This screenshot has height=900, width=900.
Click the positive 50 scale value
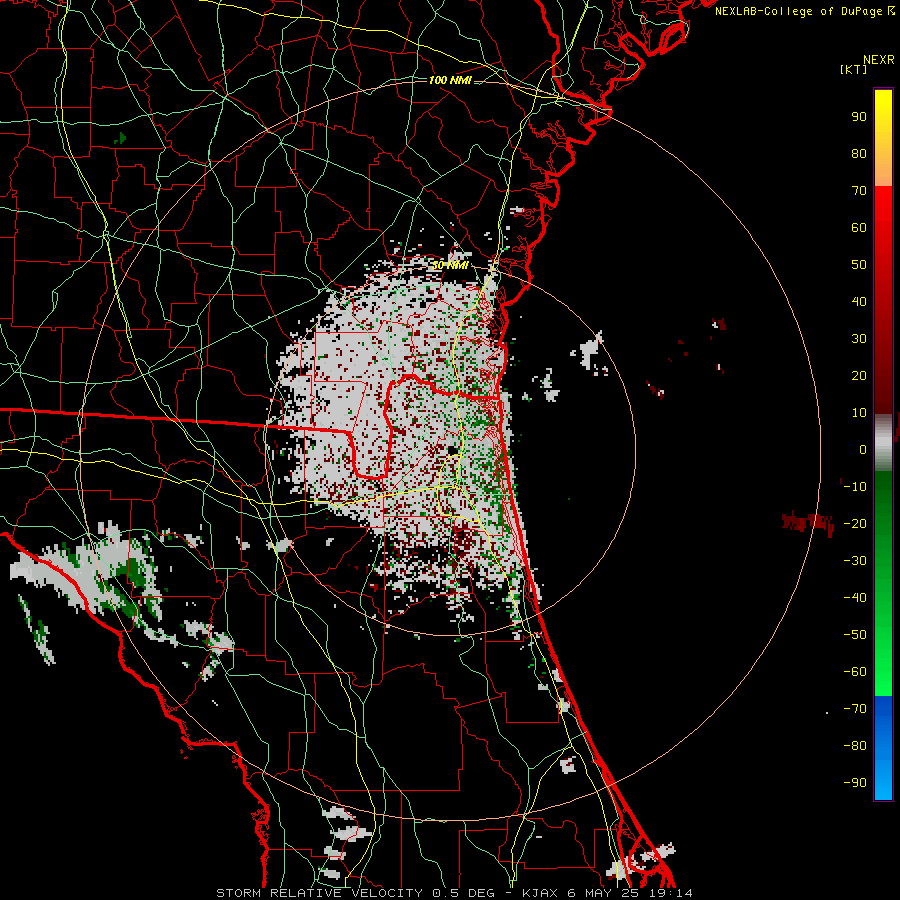859,265
